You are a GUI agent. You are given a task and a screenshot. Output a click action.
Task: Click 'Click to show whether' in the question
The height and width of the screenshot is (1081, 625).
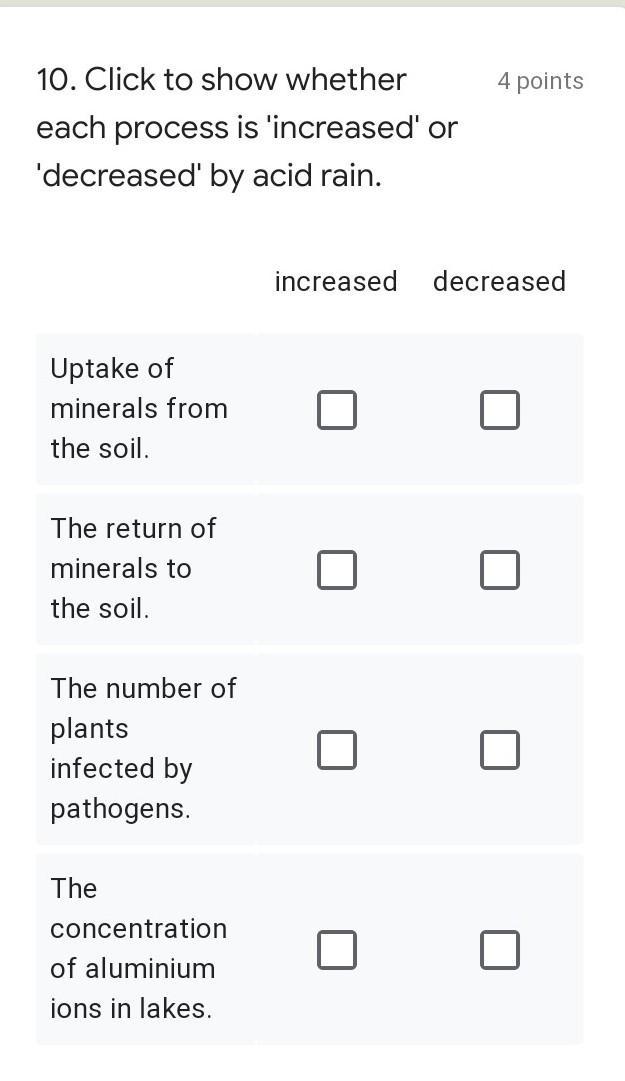click(246, 80)
